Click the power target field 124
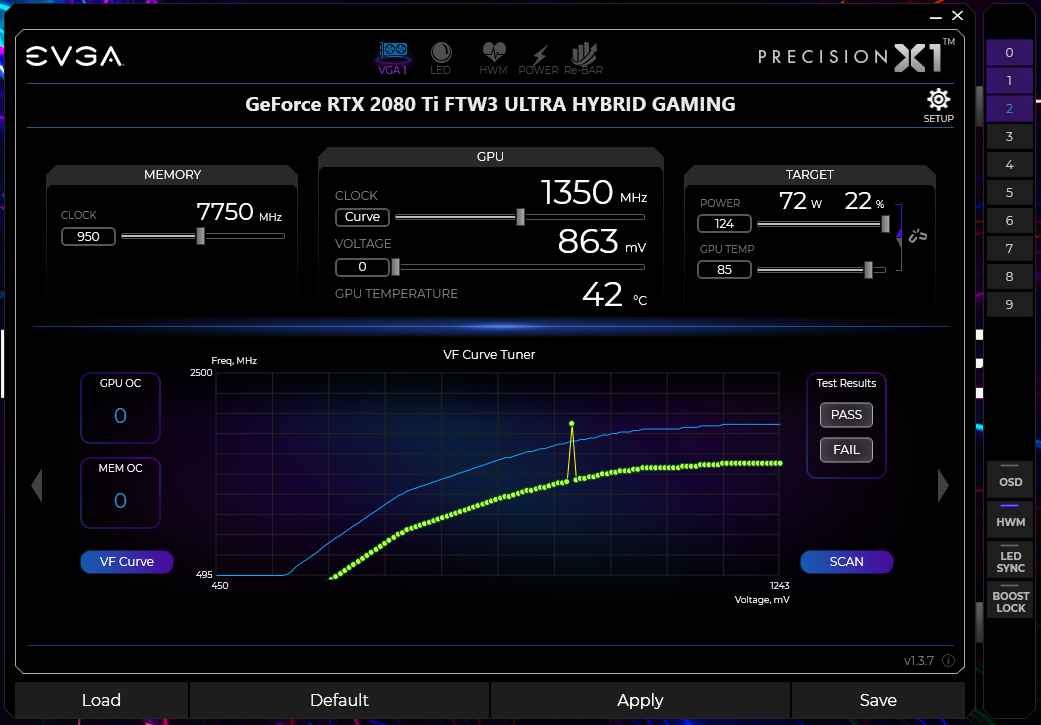1041x725 pixels. [724, 224]
